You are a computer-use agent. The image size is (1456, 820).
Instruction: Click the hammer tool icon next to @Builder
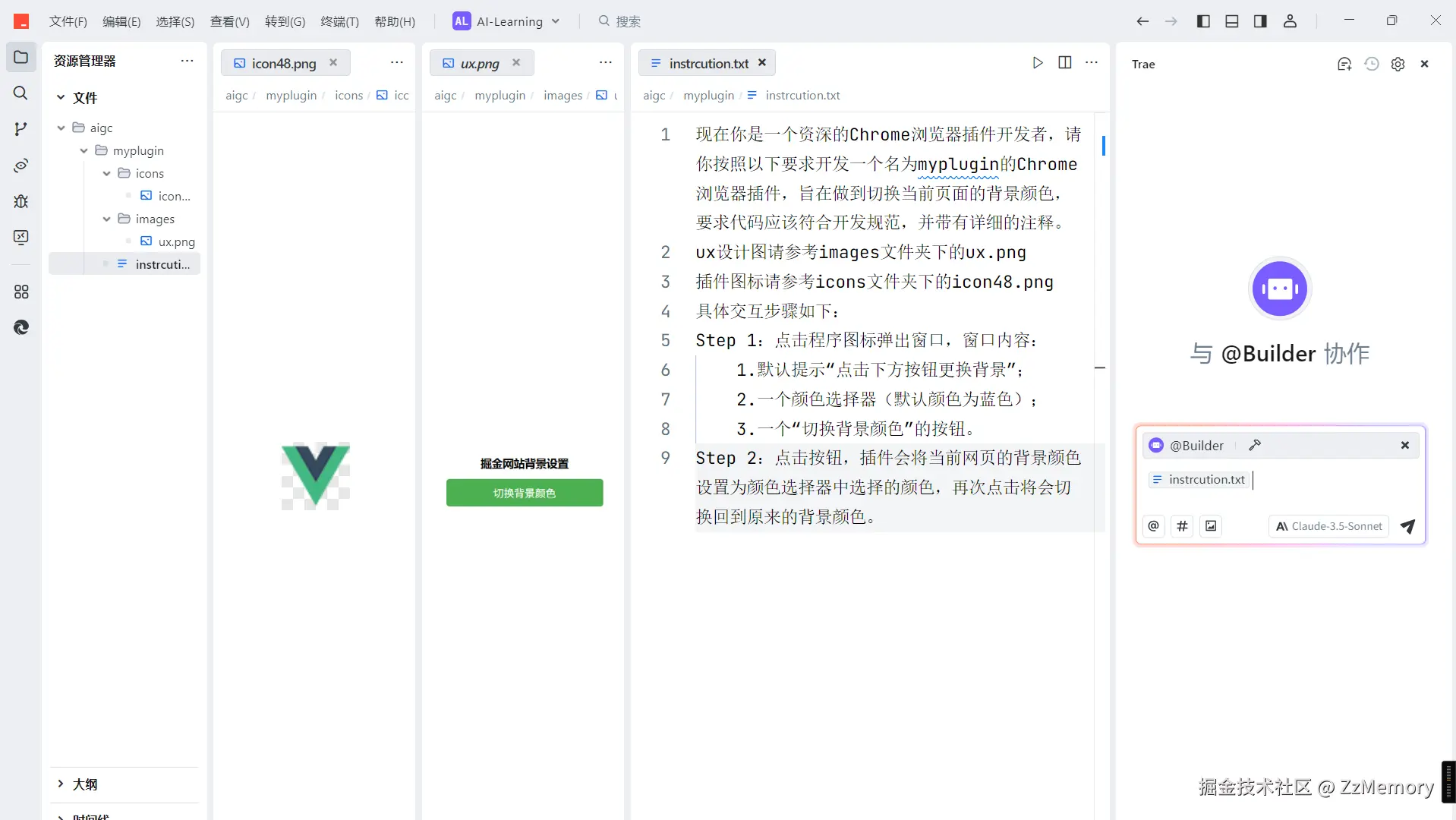click(x=1255, y=445)
